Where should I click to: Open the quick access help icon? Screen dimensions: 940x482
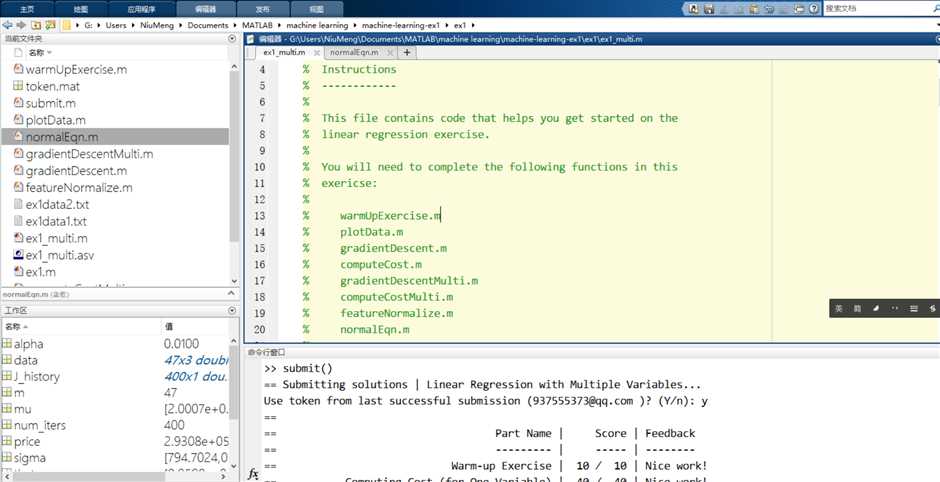(814, 9)
